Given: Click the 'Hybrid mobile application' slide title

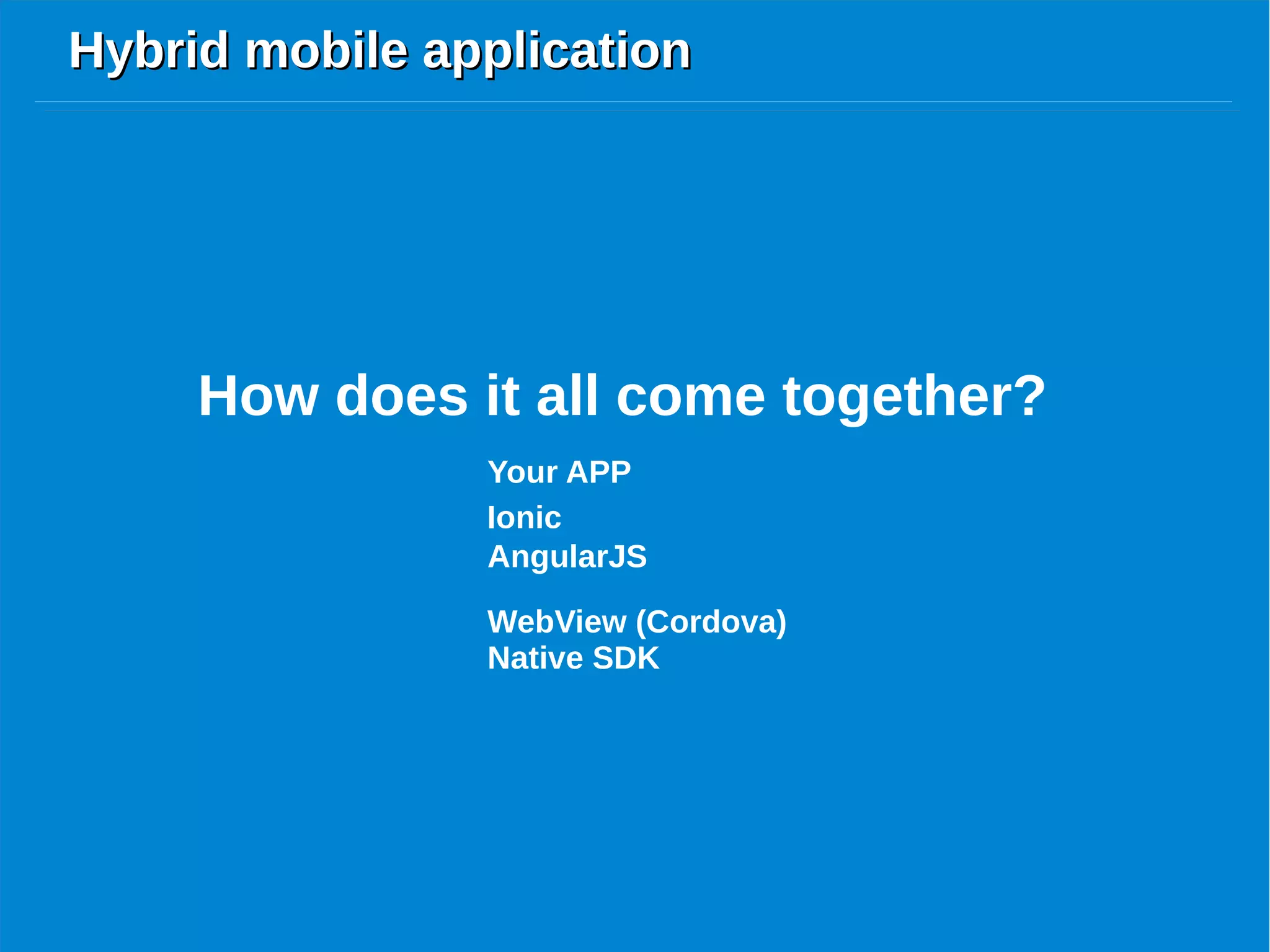Looking at the screenshot, I should (x=380, y=51).
